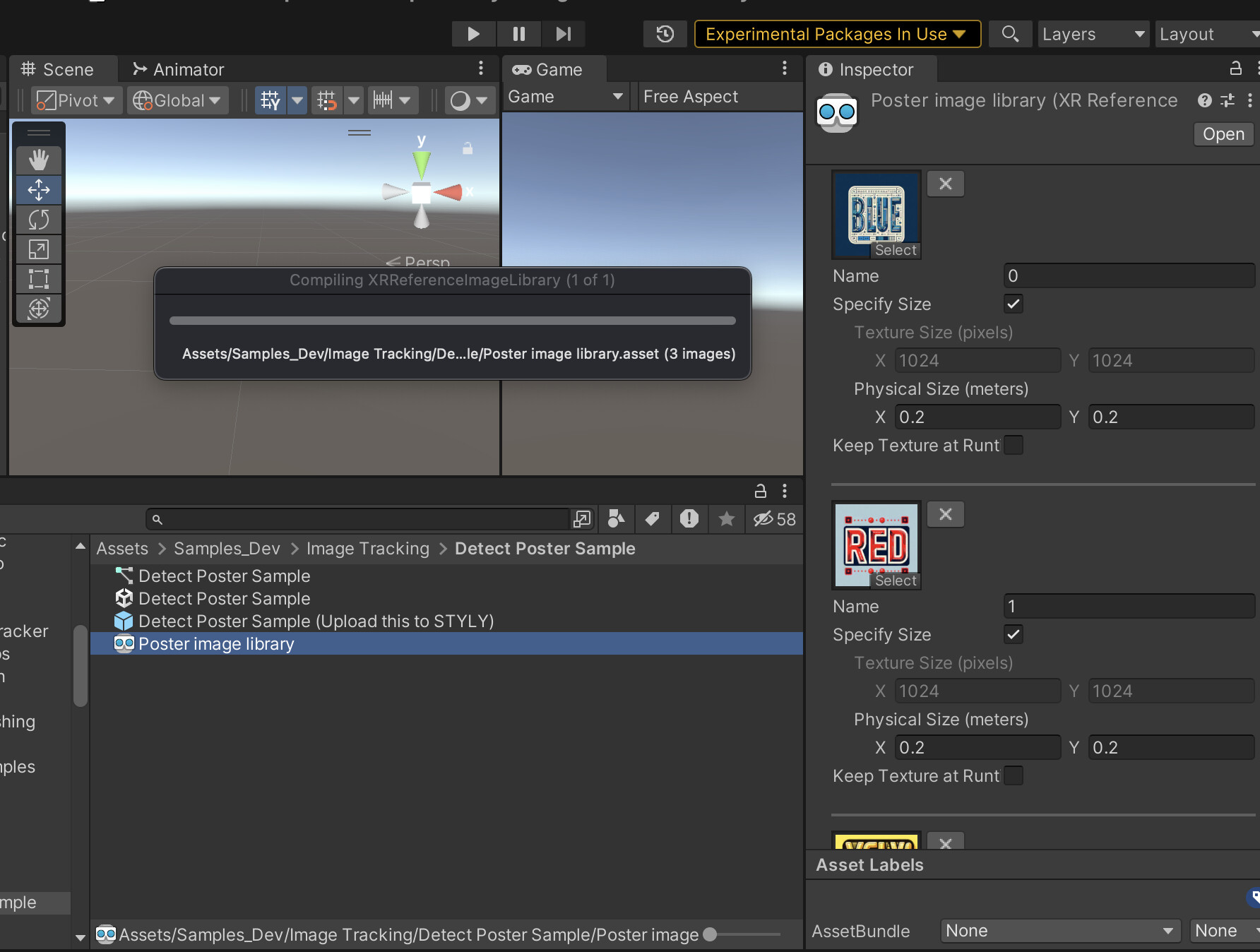Enable Keep Texture at Runtime for image 0
This screenshot has height=952, width=1260.
1014,445
